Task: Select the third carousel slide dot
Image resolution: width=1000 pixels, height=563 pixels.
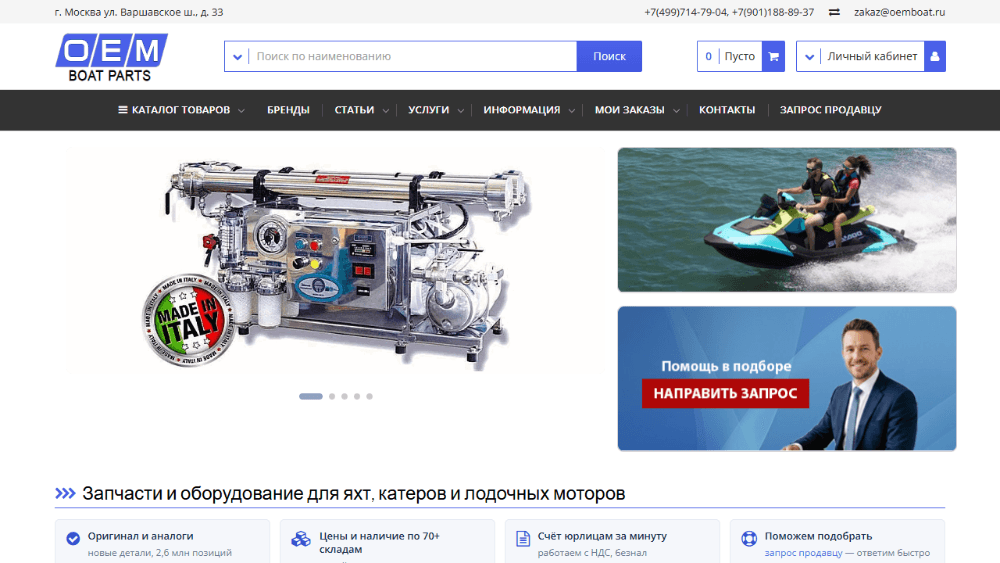Action: 344,396
